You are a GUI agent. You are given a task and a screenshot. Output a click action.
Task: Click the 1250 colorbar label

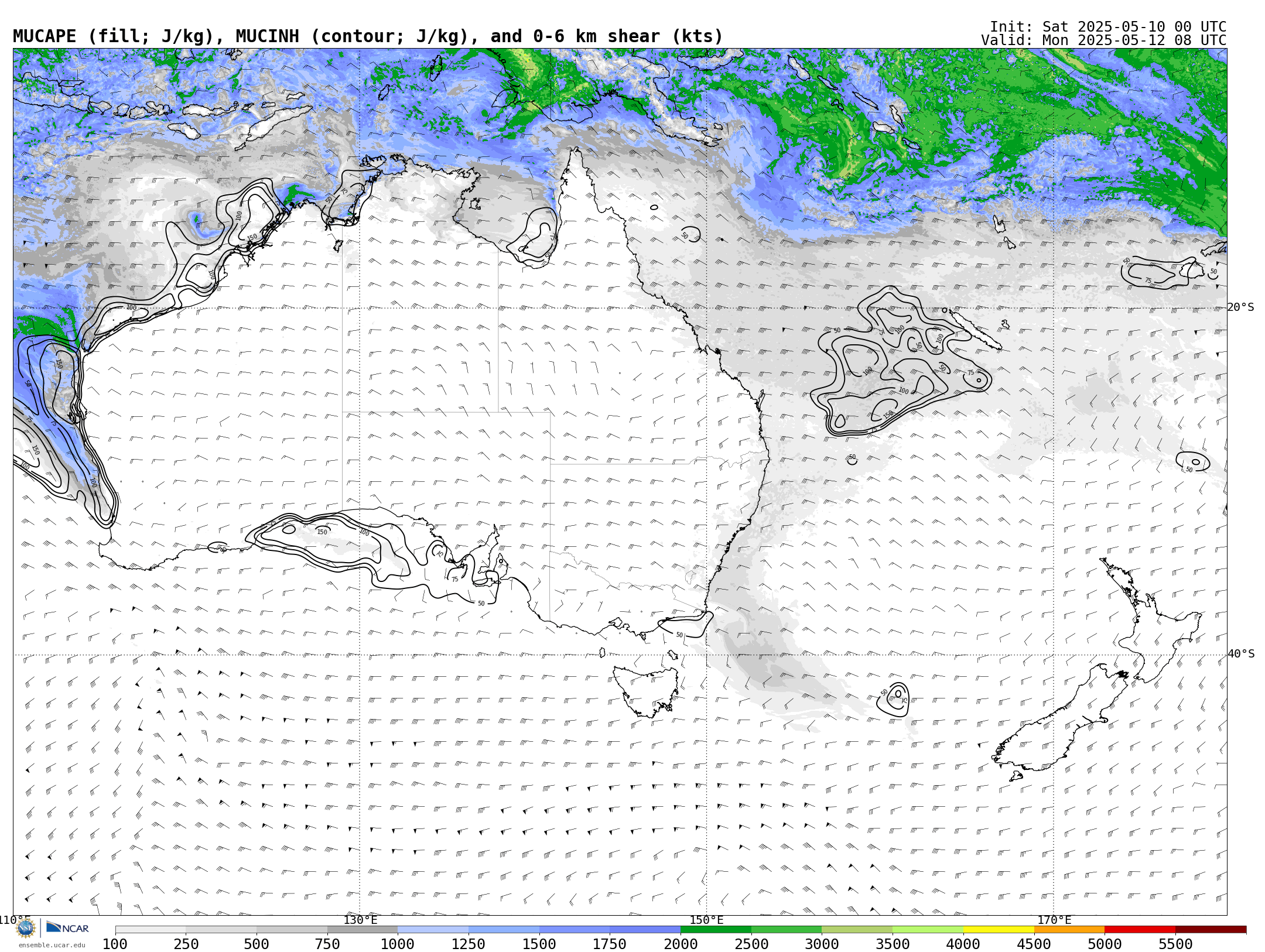[x=469, y=944]
